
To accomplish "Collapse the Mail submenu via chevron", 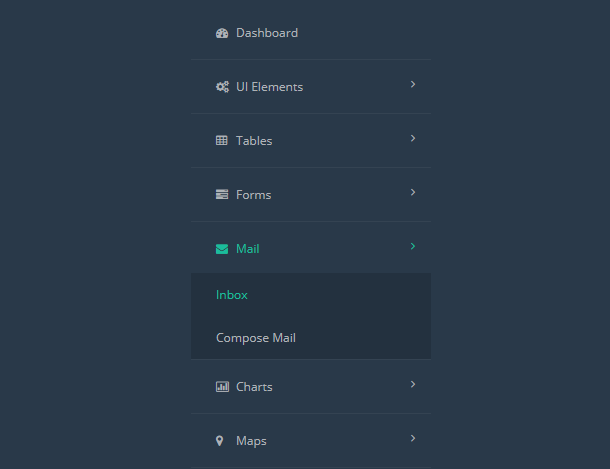I will point(413,246).
